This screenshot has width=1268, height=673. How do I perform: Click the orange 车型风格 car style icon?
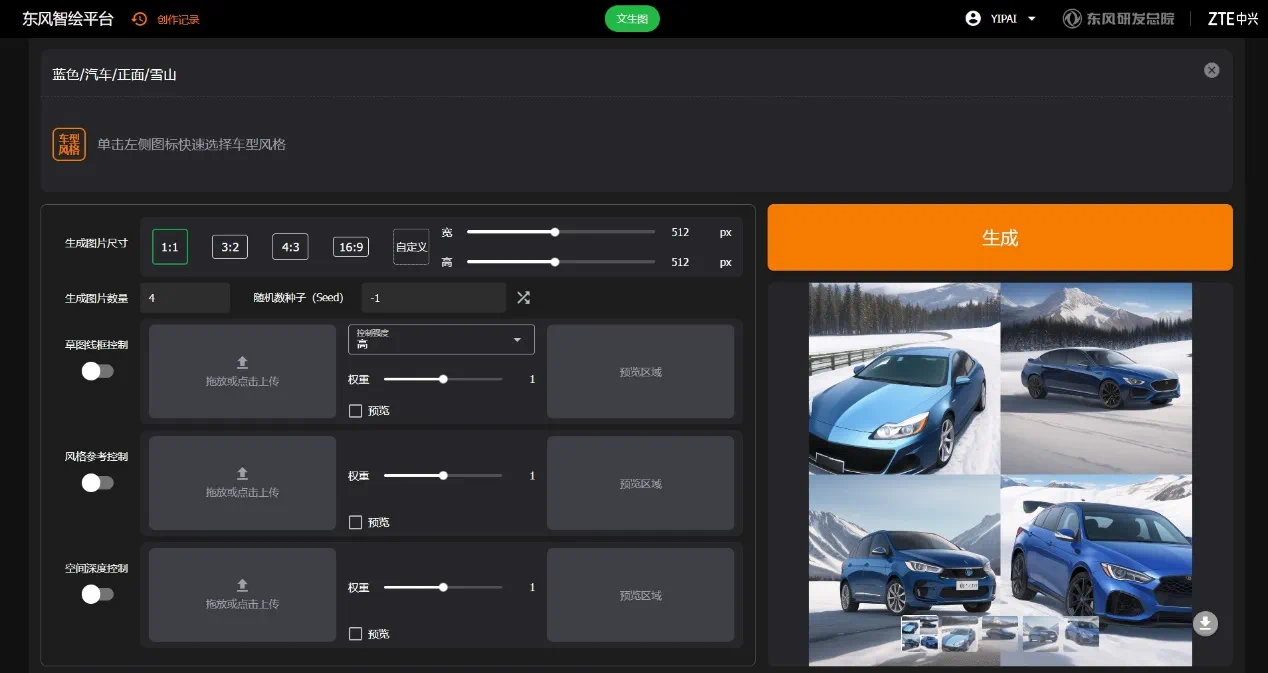click(69, 144)
